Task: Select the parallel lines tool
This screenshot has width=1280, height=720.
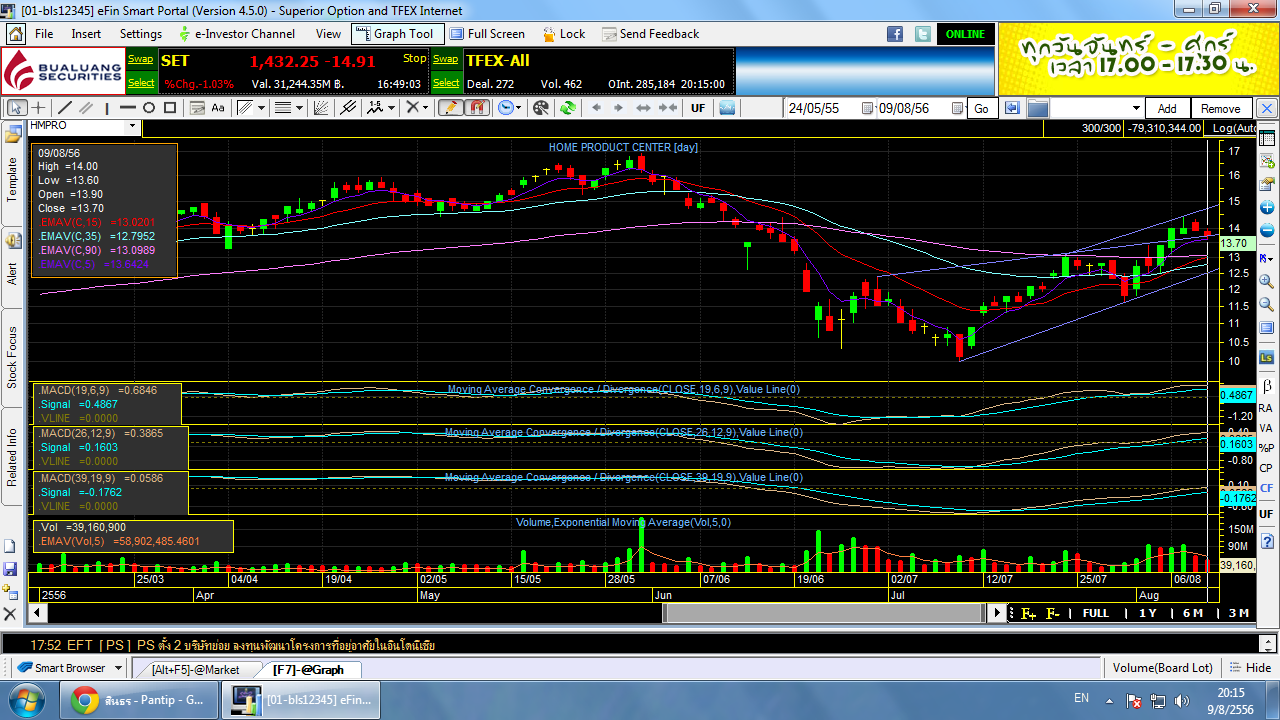Action: [x=86, y=108]
